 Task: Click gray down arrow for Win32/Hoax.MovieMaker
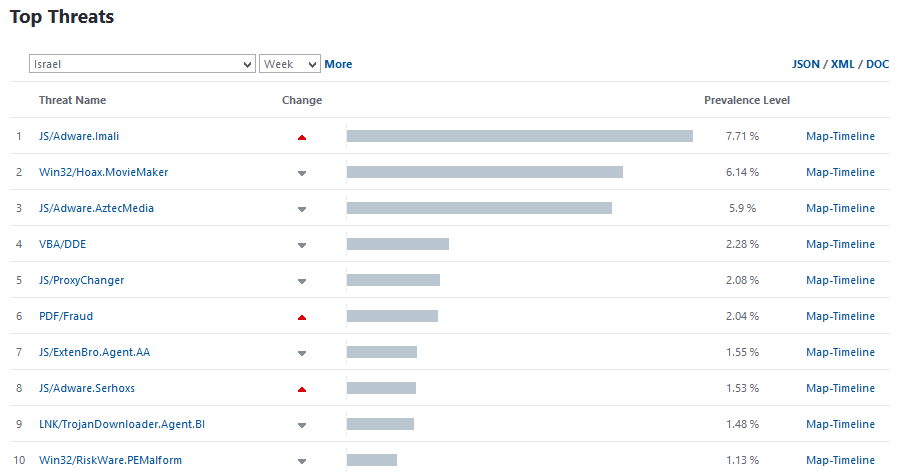(302, 173)
